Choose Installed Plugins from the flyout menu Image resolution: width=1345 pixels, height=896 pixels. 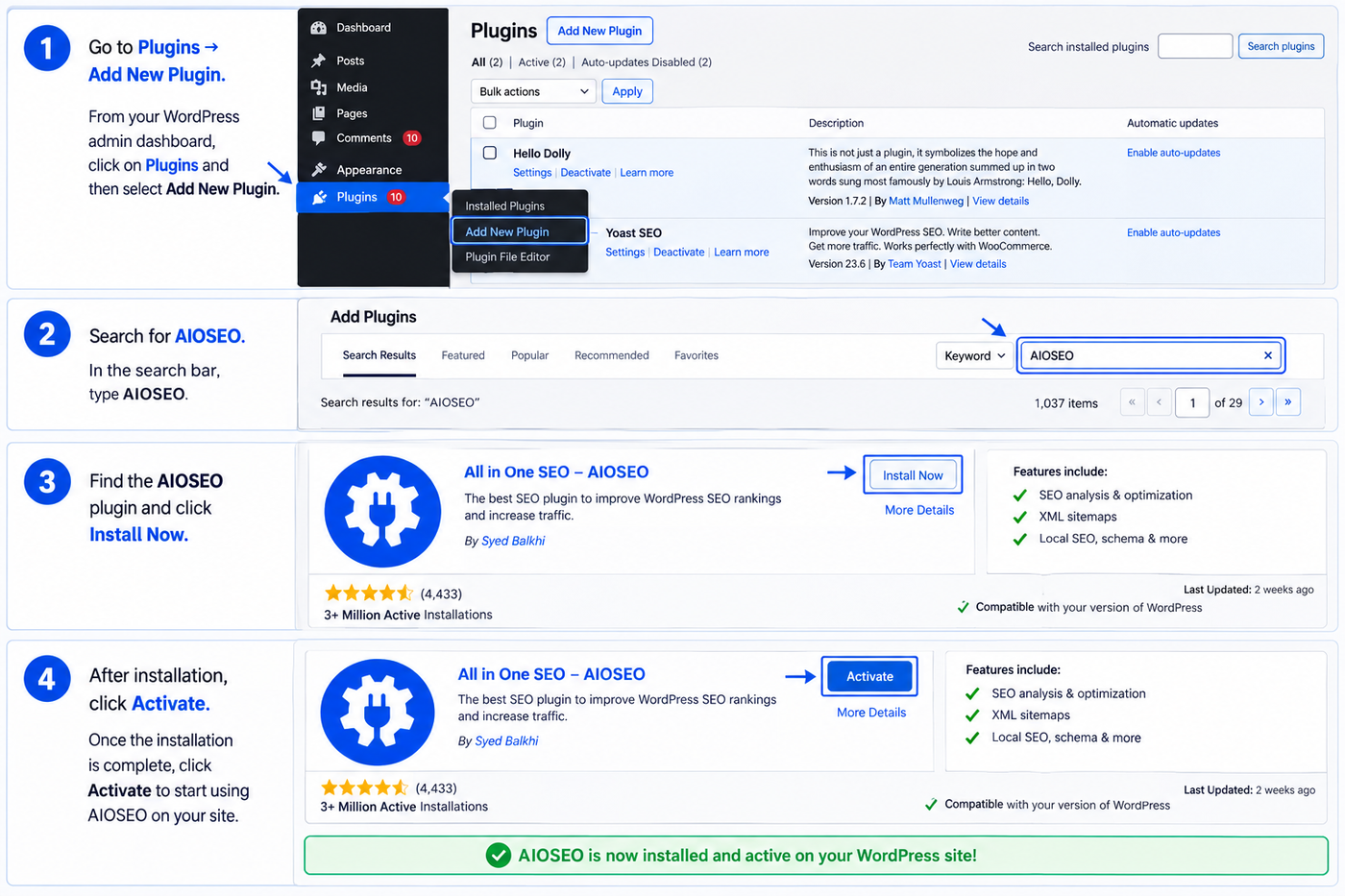(x=505, y=206)
